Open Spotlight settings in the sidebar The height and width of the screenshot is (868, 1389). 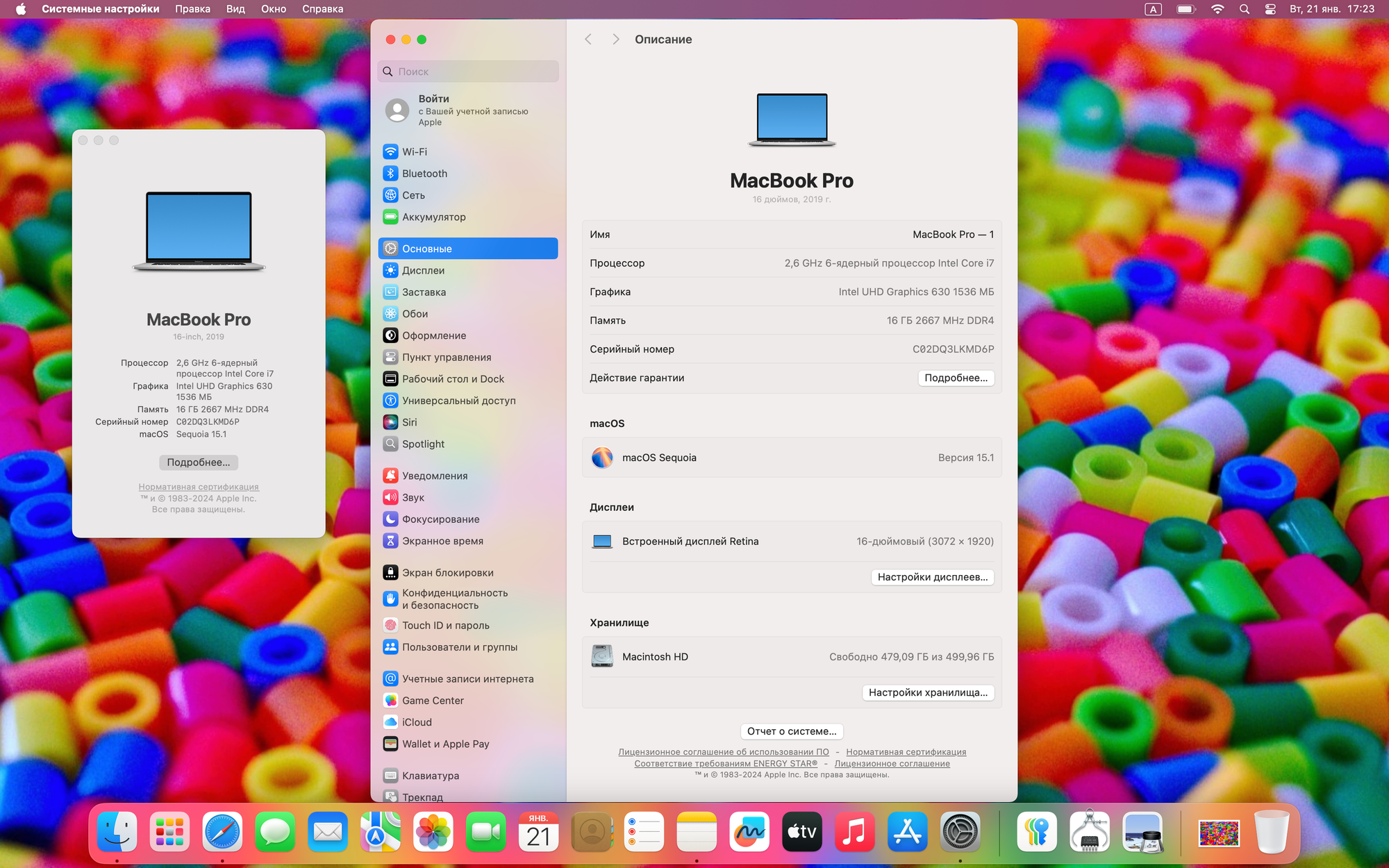424,444
